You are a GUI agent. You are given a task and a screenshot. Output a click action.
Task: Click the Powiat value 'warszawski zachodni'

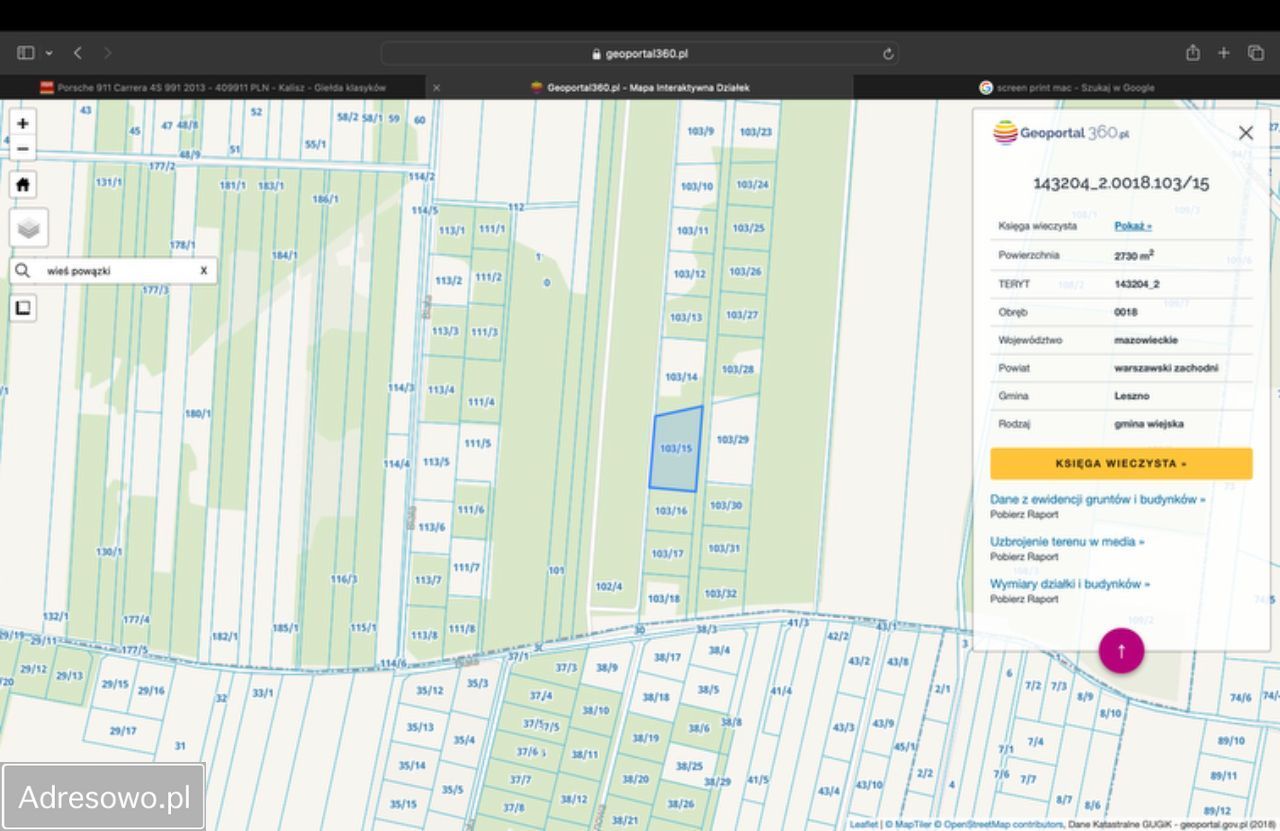tap(1166, 368)
